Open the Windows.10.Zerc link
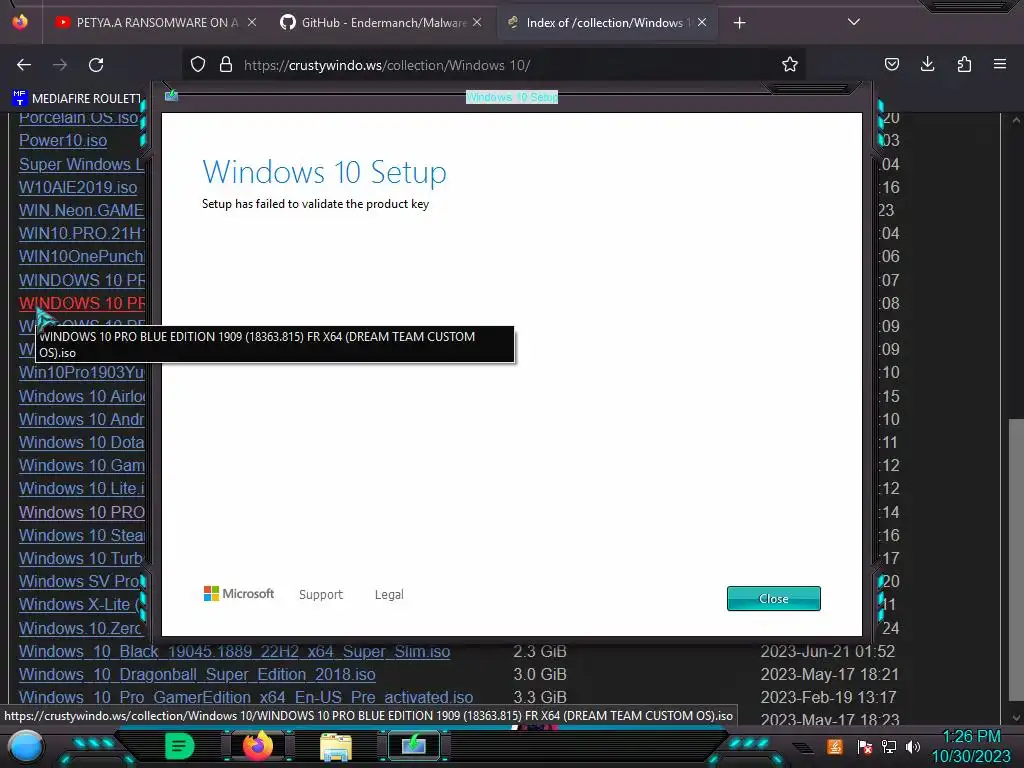The height and width of the screenshot is (768, 1024). (x=80, y=628)
